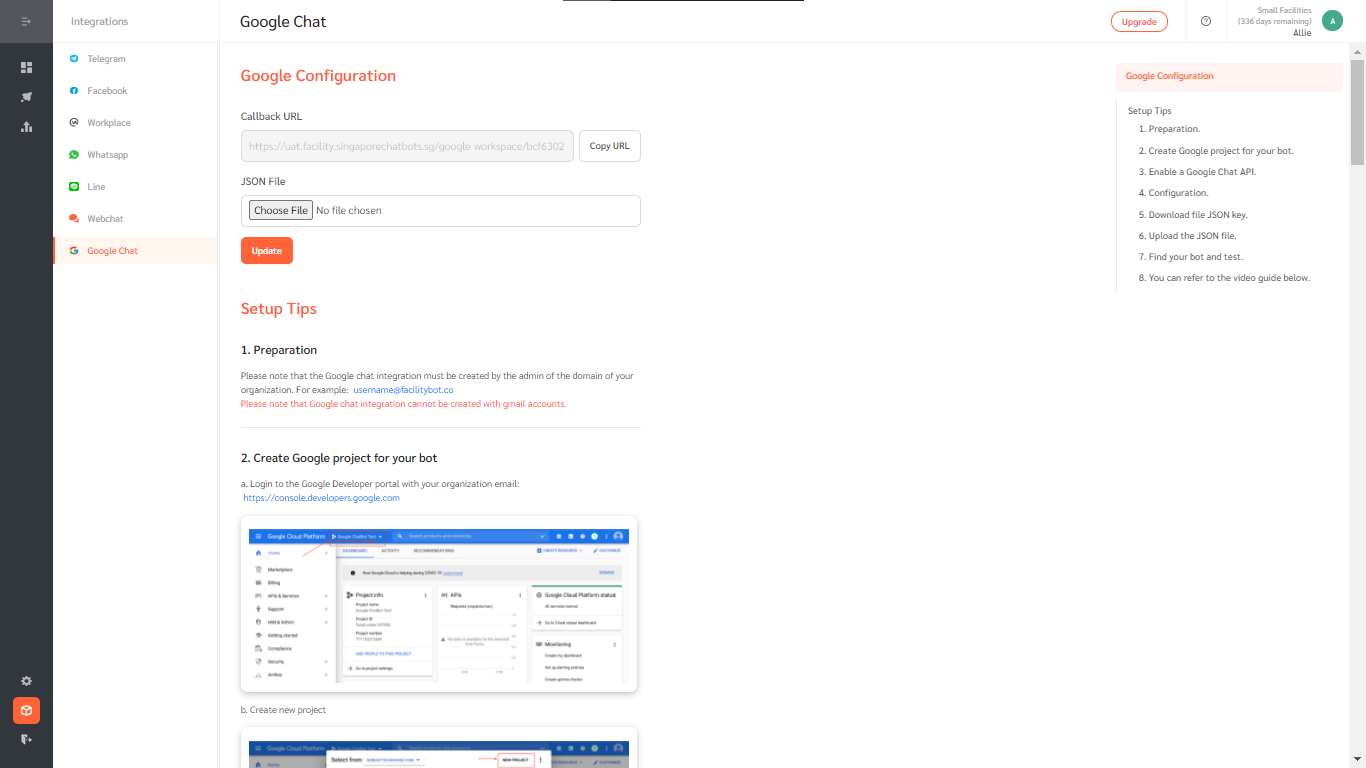1366x768 pixels.
Task: Open the dashboard grid icon in sidebar
Action: click(26, 67)
